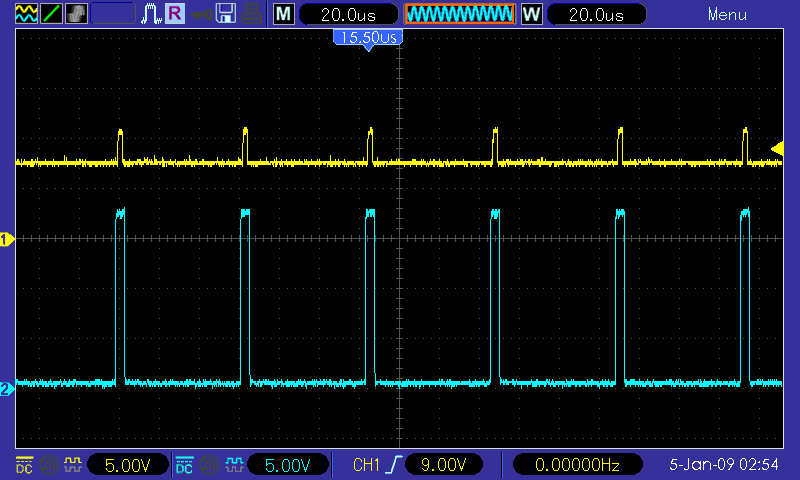The width and height of the screenshot is (800, 480).
Task: Click the waveform memory overview bar
Action: pyautogui.click(x=460, y=14)
